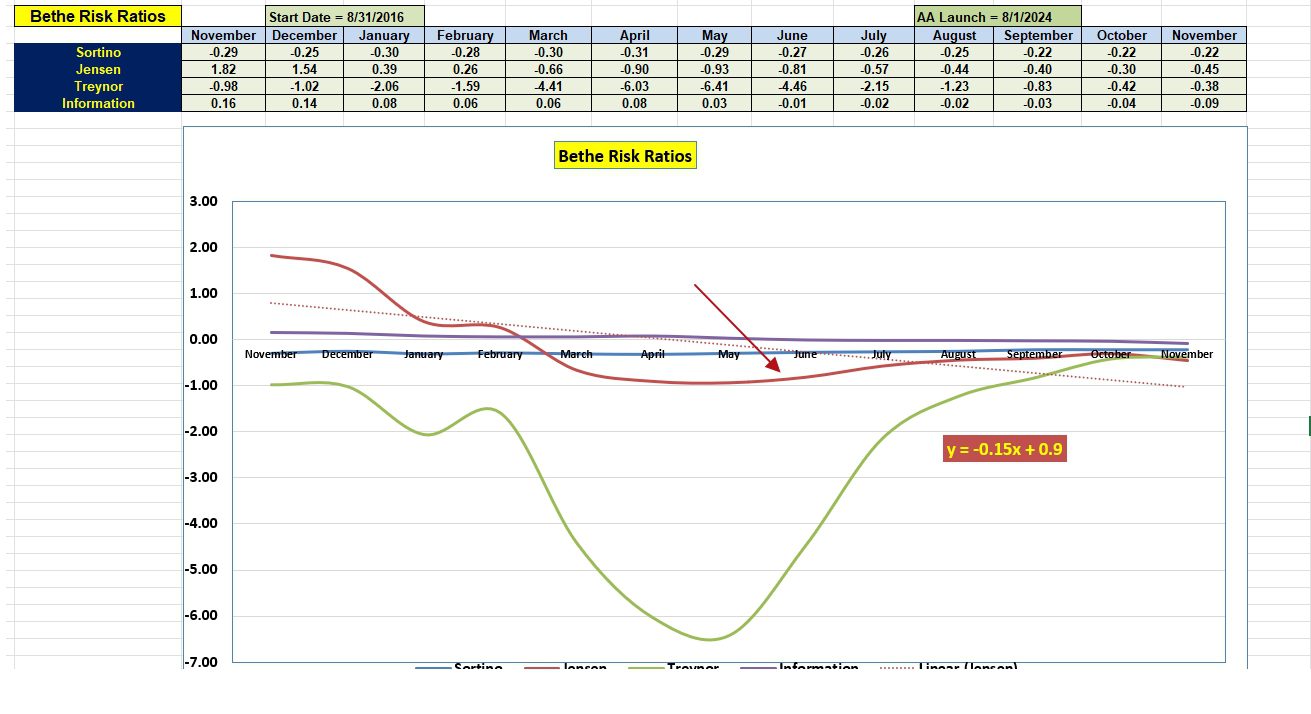Select Treynor value -2.15
Image resolution: width=1311 pixels, height=714 pixels.
873,86
